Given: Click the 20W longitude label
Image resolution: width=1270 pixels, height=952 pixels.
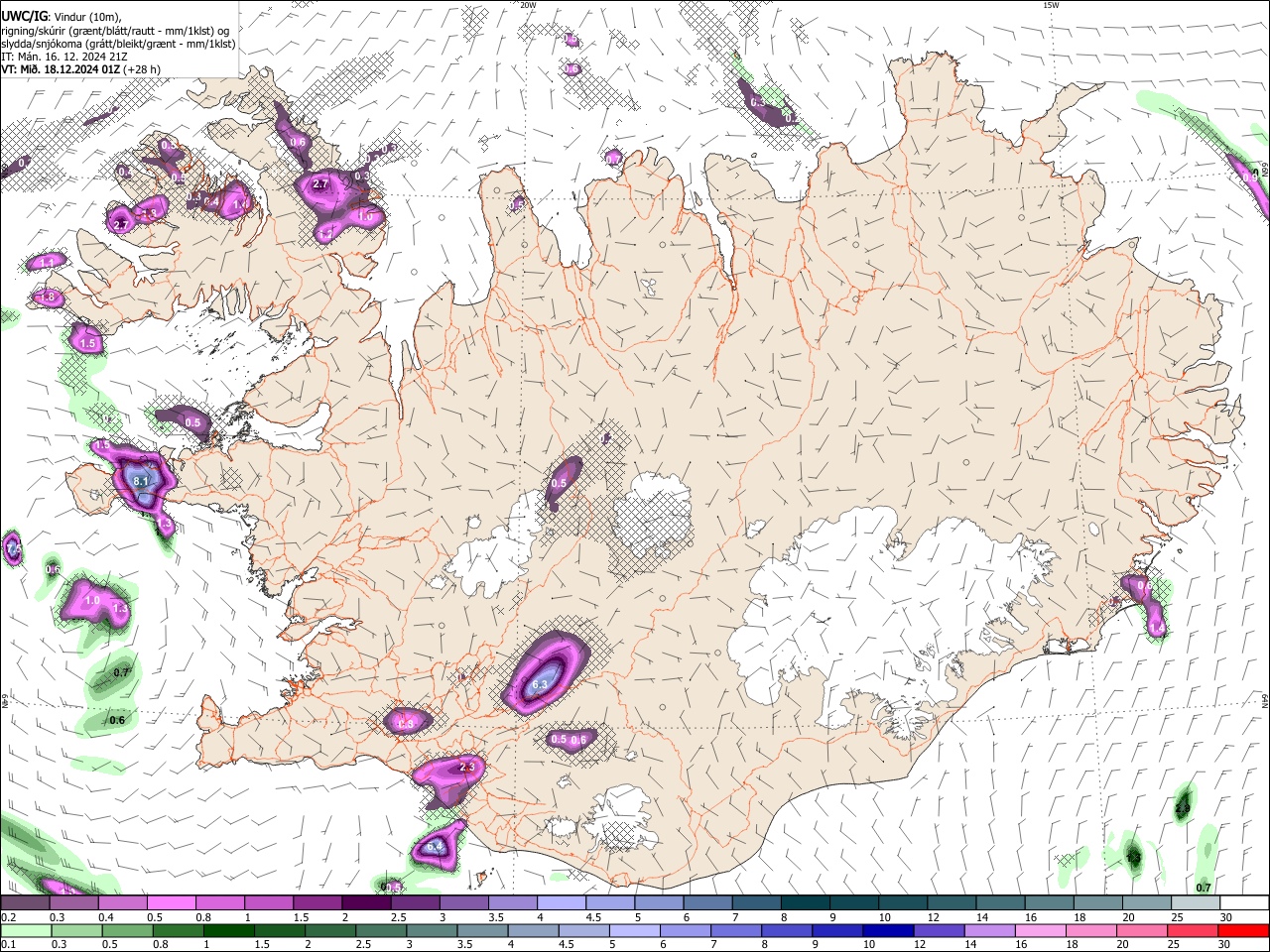Looking at the screenshot, I should tap(528, 5).
